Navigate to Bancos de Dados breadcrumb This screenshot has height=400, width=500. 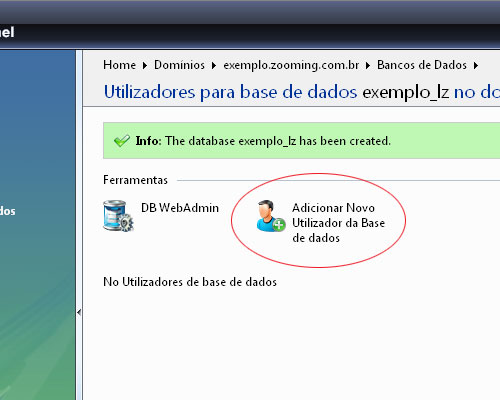tap(422, 65)
